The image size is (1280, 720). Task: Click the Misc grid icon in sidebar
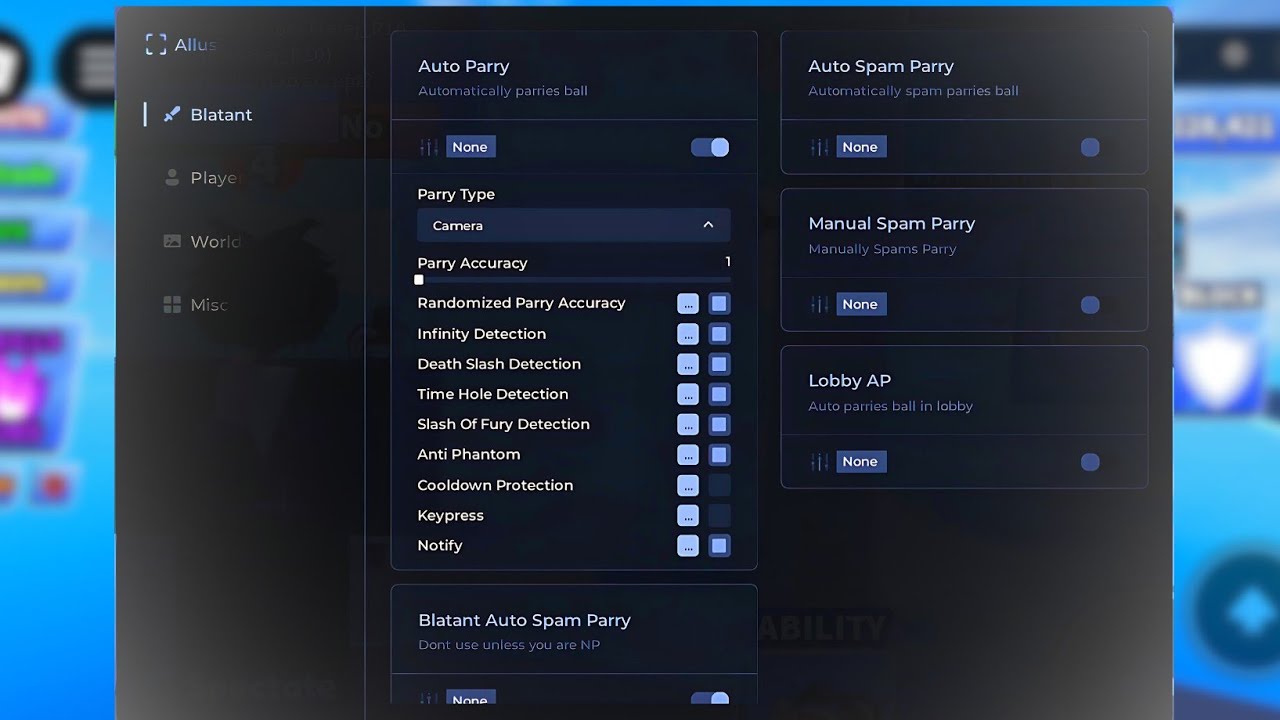click(x=172, y=305)
